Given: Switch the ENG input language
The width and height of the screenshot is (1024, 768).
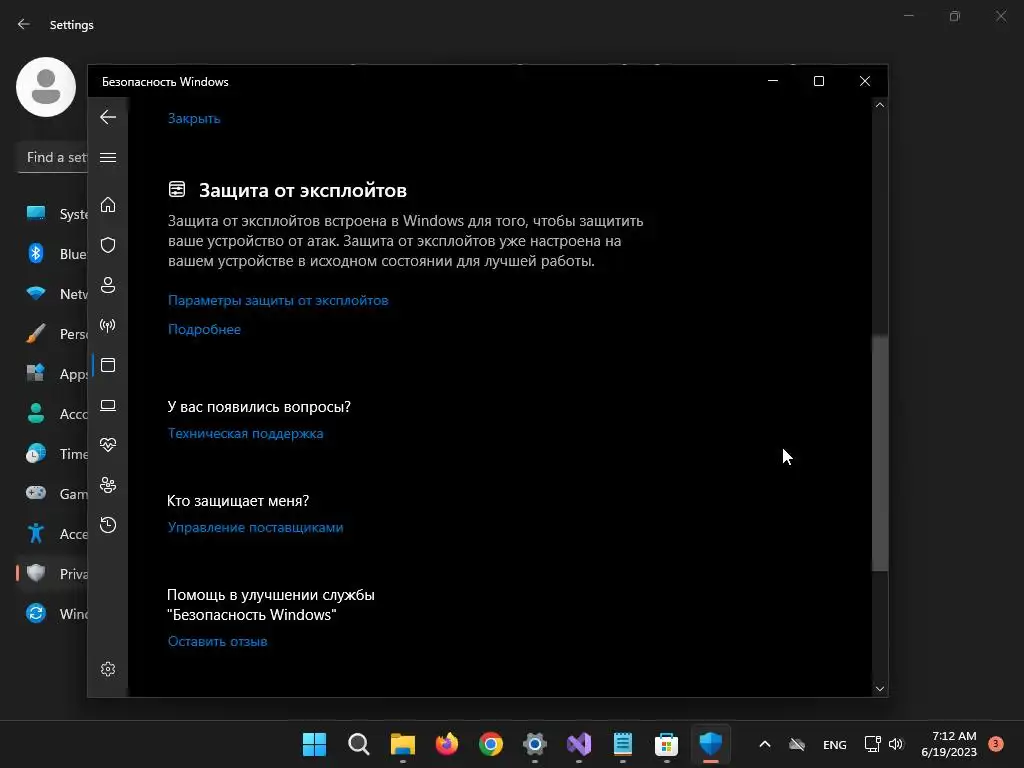Looking at the screenshot, I should coord(835,744).
